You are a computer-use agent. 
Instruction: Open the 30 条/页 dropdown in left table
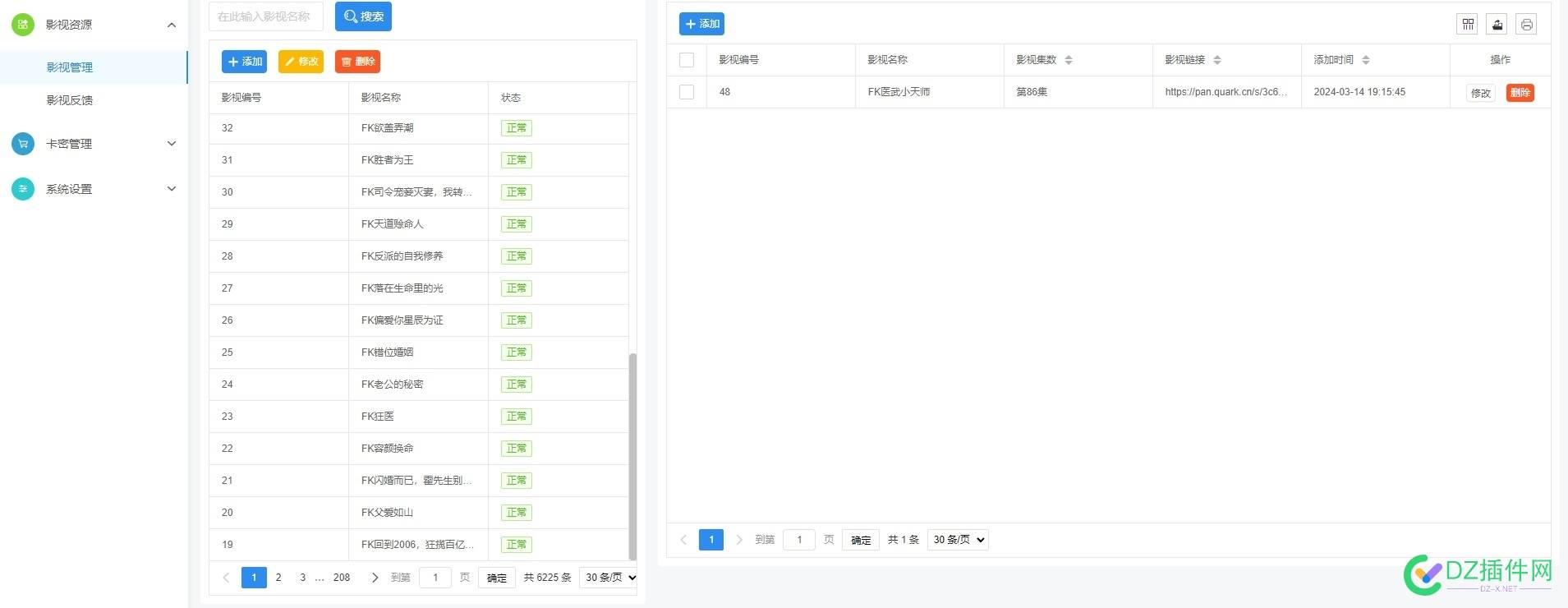(x=609, y=578)
